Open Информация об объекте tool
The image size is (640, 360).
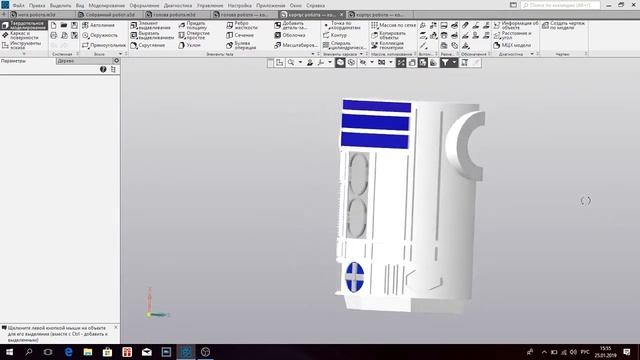tap(516, 25)
